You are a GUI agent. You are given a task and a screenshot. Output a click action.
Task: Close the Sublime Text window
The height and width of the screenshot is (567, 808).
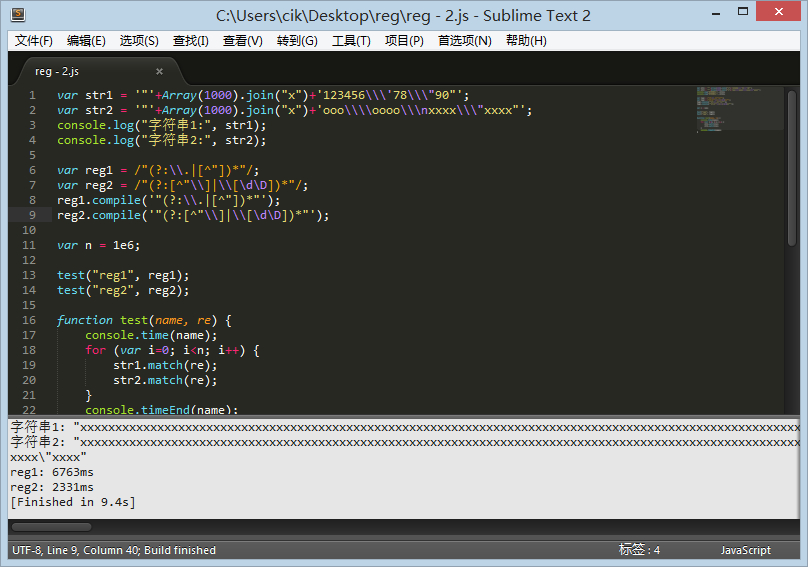point(779,11)
